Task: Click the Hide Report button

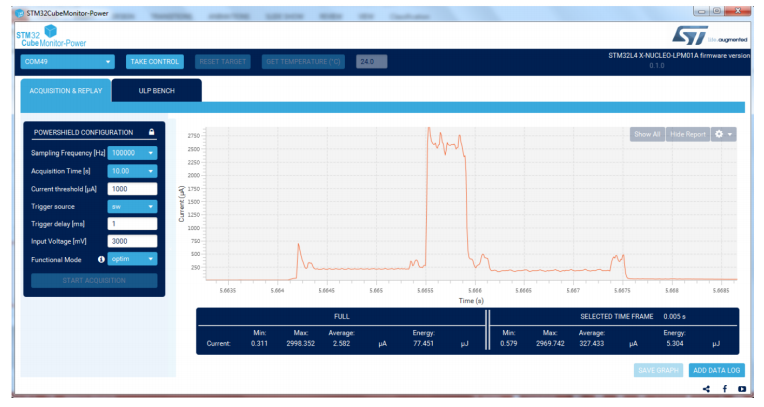Action: pos(688,134)
